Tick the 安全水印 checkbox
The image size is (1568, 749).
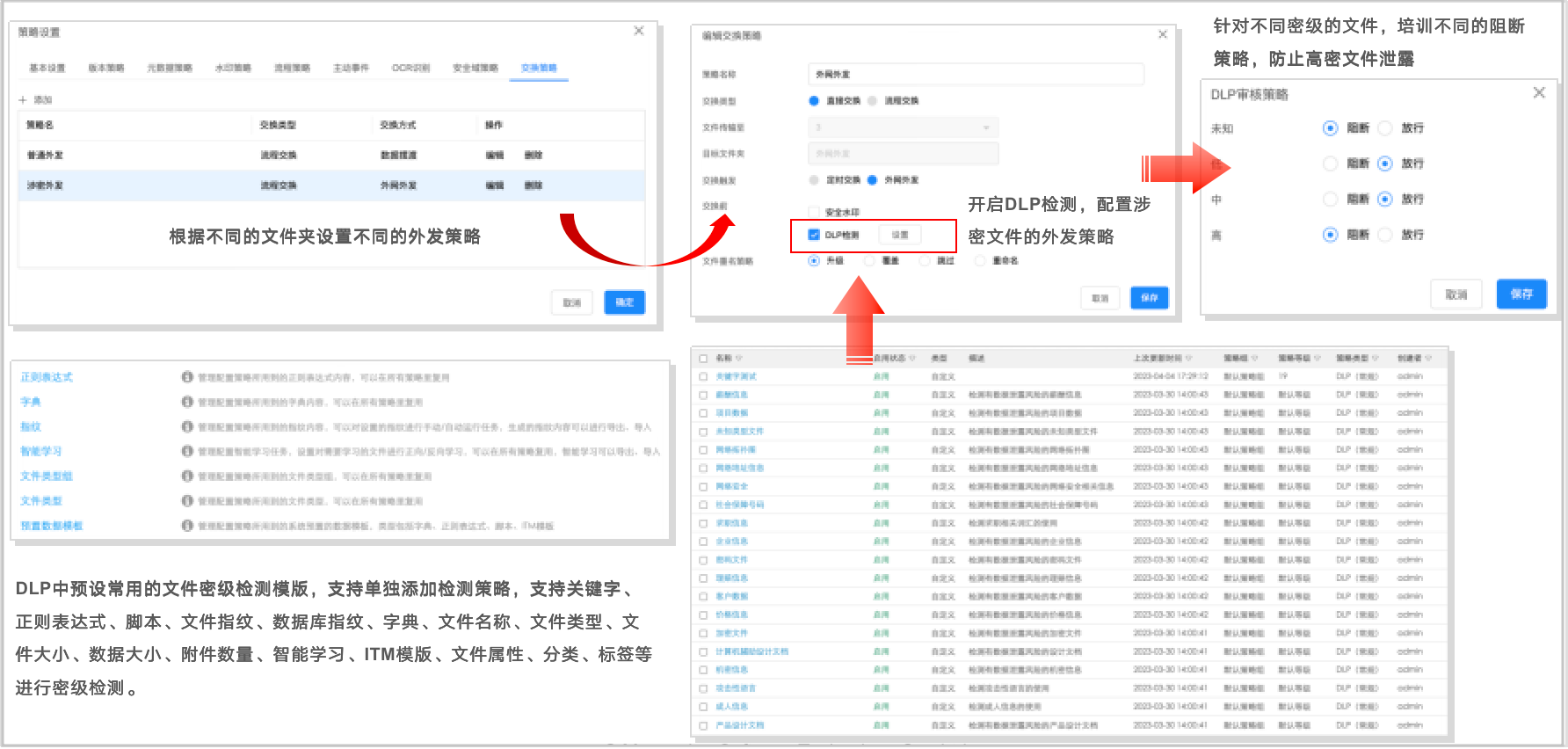[x=814, y=212]
